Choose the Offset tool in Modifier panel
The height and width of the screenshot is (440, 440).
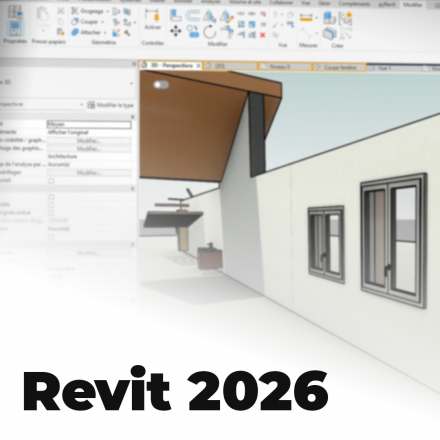pyautogui.click(x=192, y=15)
